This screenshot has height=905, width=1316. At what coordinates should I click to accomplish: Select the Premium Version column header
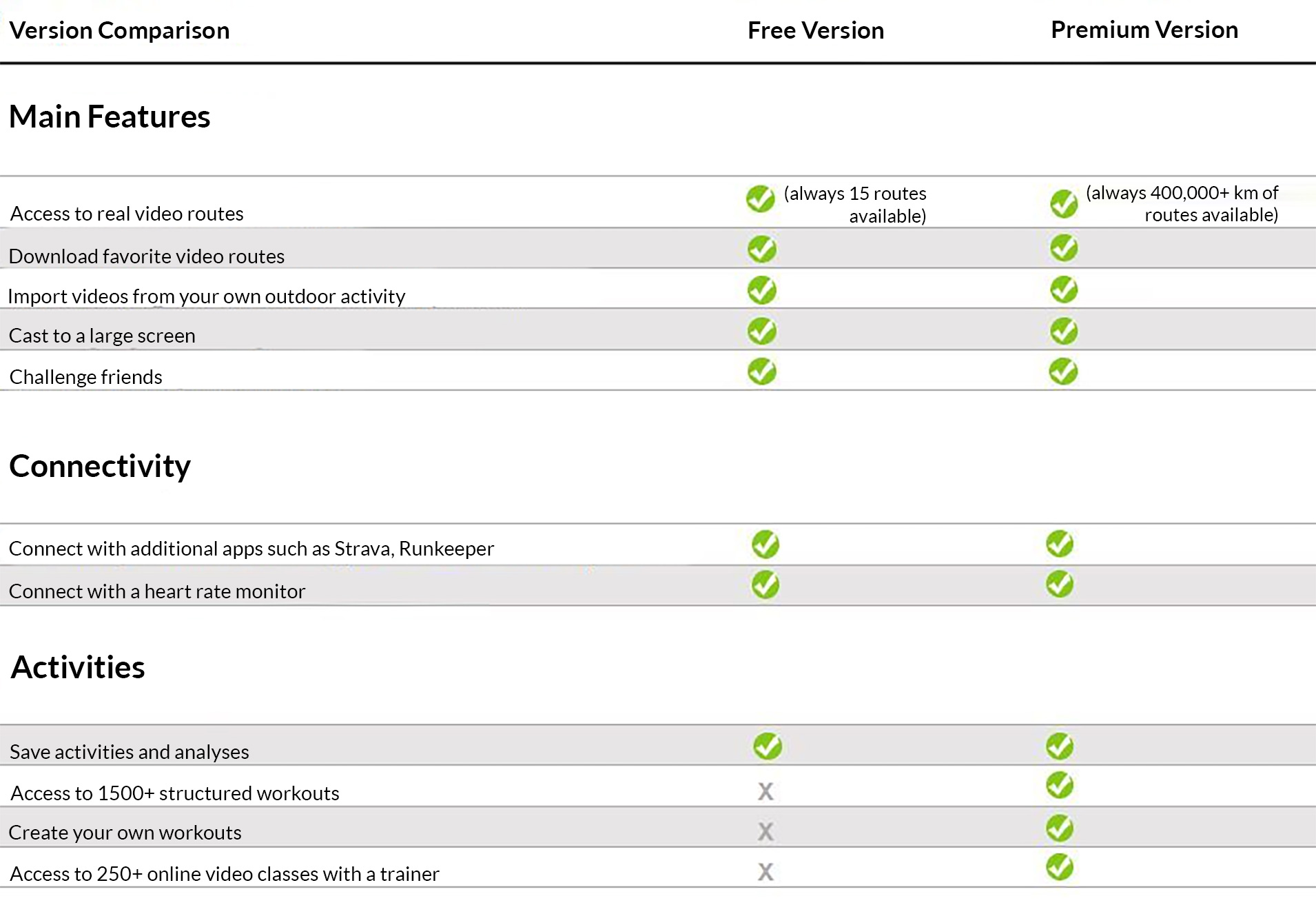[x=1144, y=30]
